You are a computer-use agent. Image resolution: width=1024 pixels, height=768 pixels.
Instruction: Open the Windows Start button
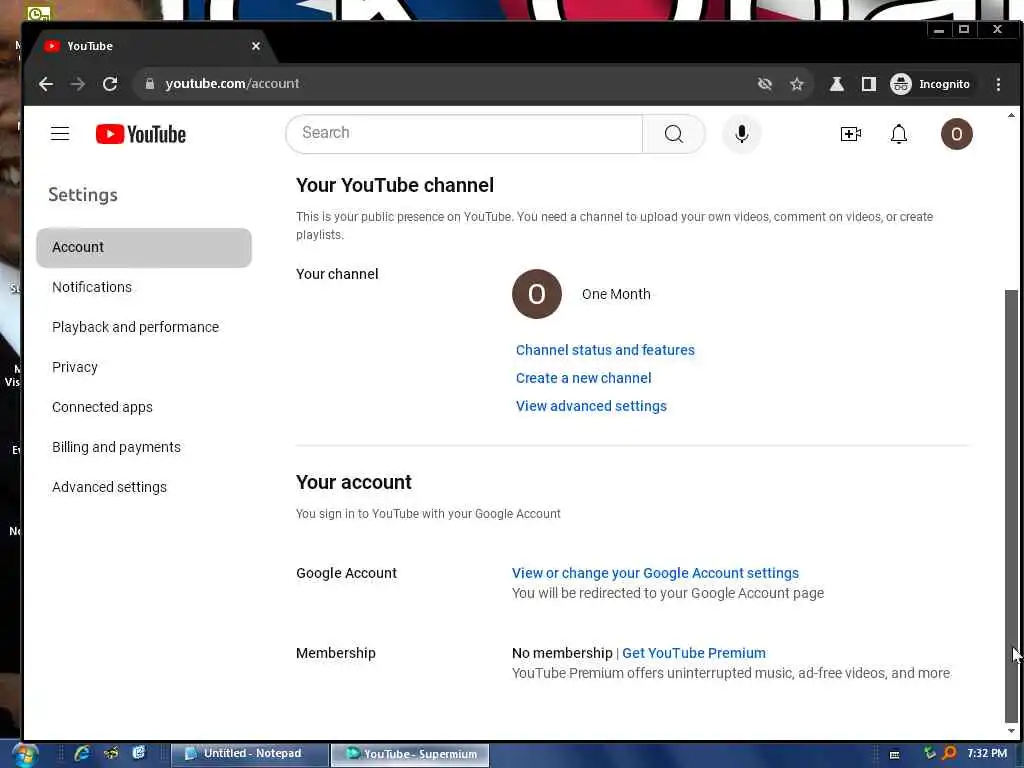pyautogui.click(x=24, y=755)
